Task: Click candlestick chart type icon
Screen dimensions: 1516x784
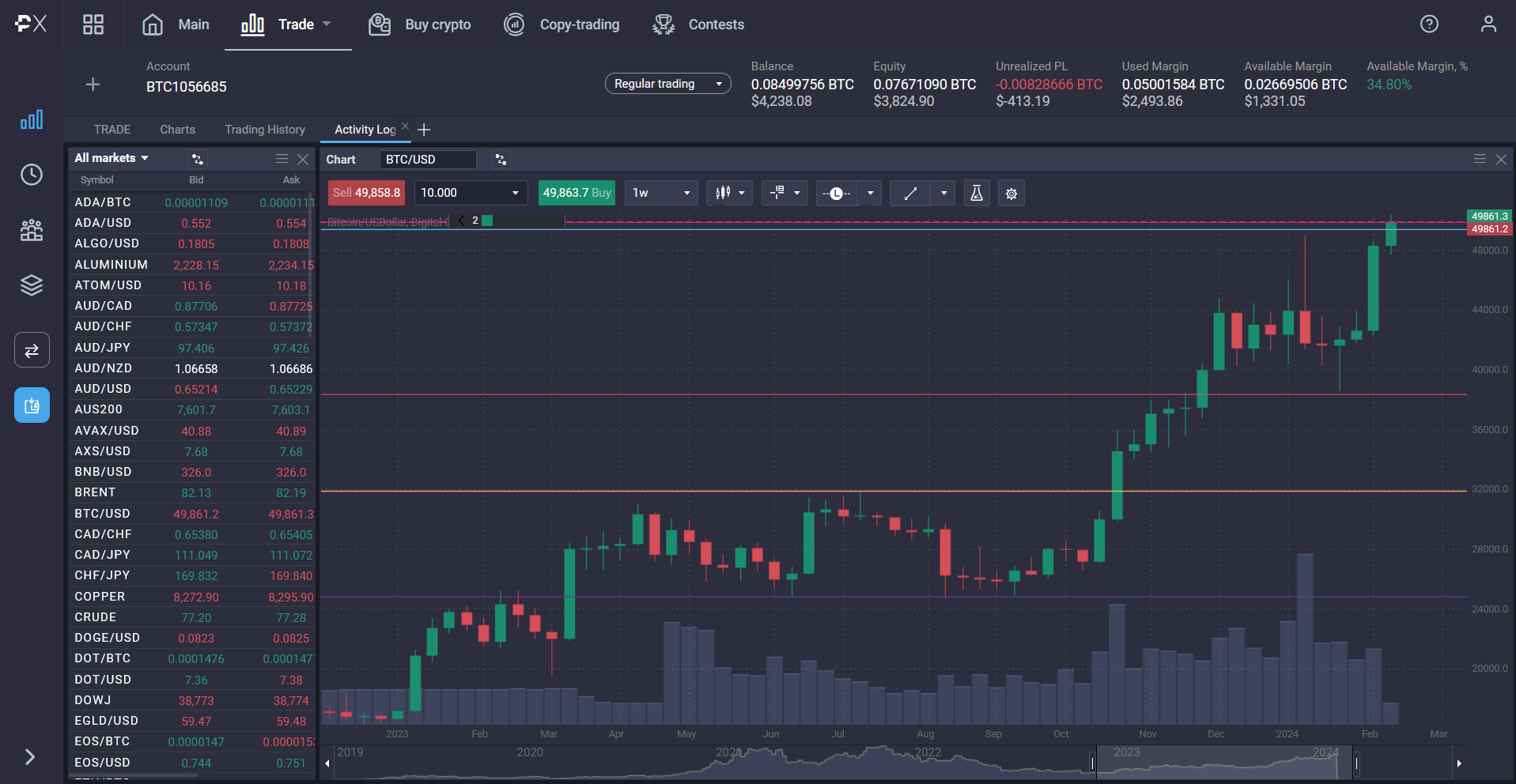Action: 723,193
